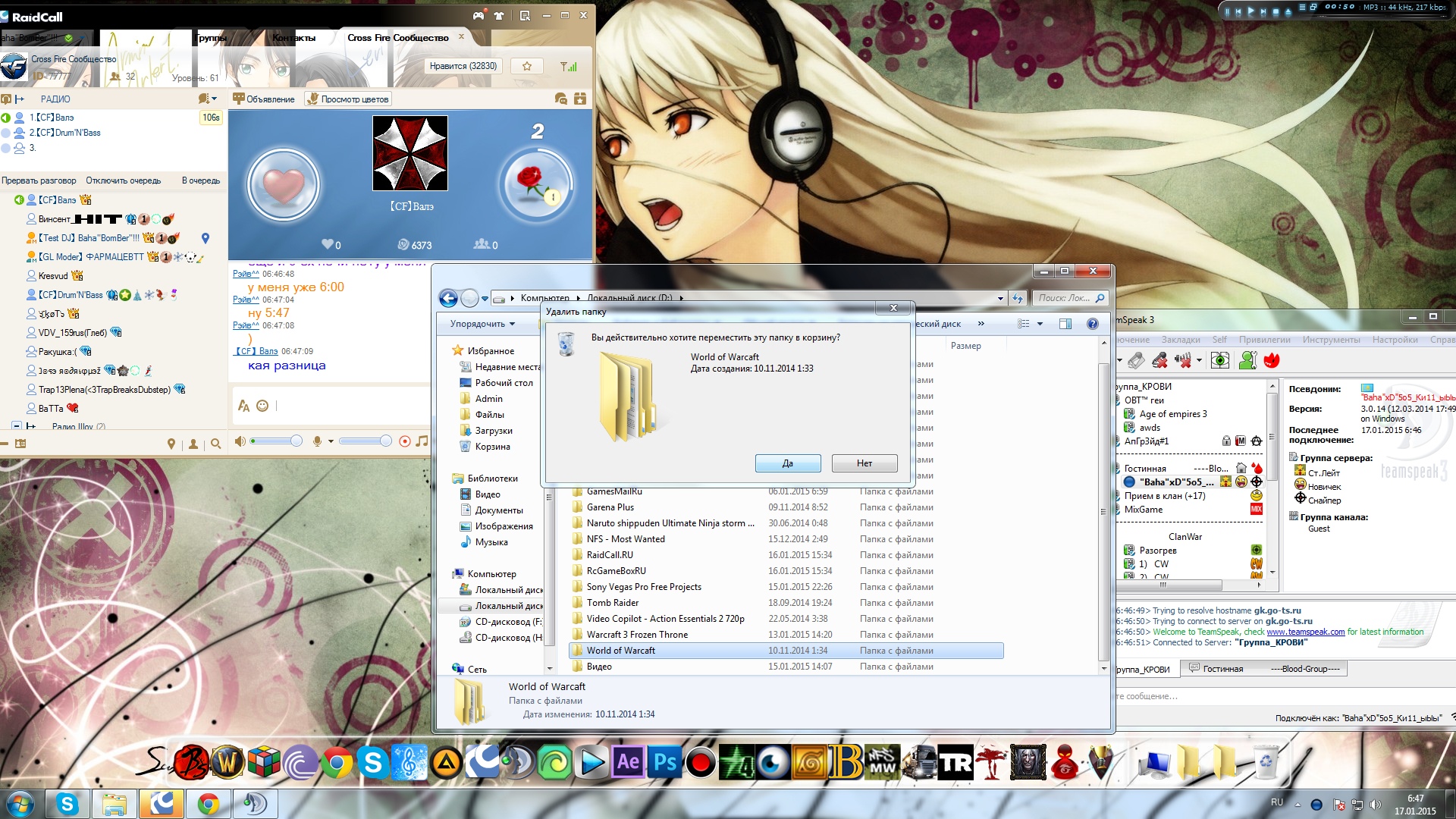Toggle TeamSpeak mute speakers icon
The image size is (1456, 819).
pos(1183,361)
